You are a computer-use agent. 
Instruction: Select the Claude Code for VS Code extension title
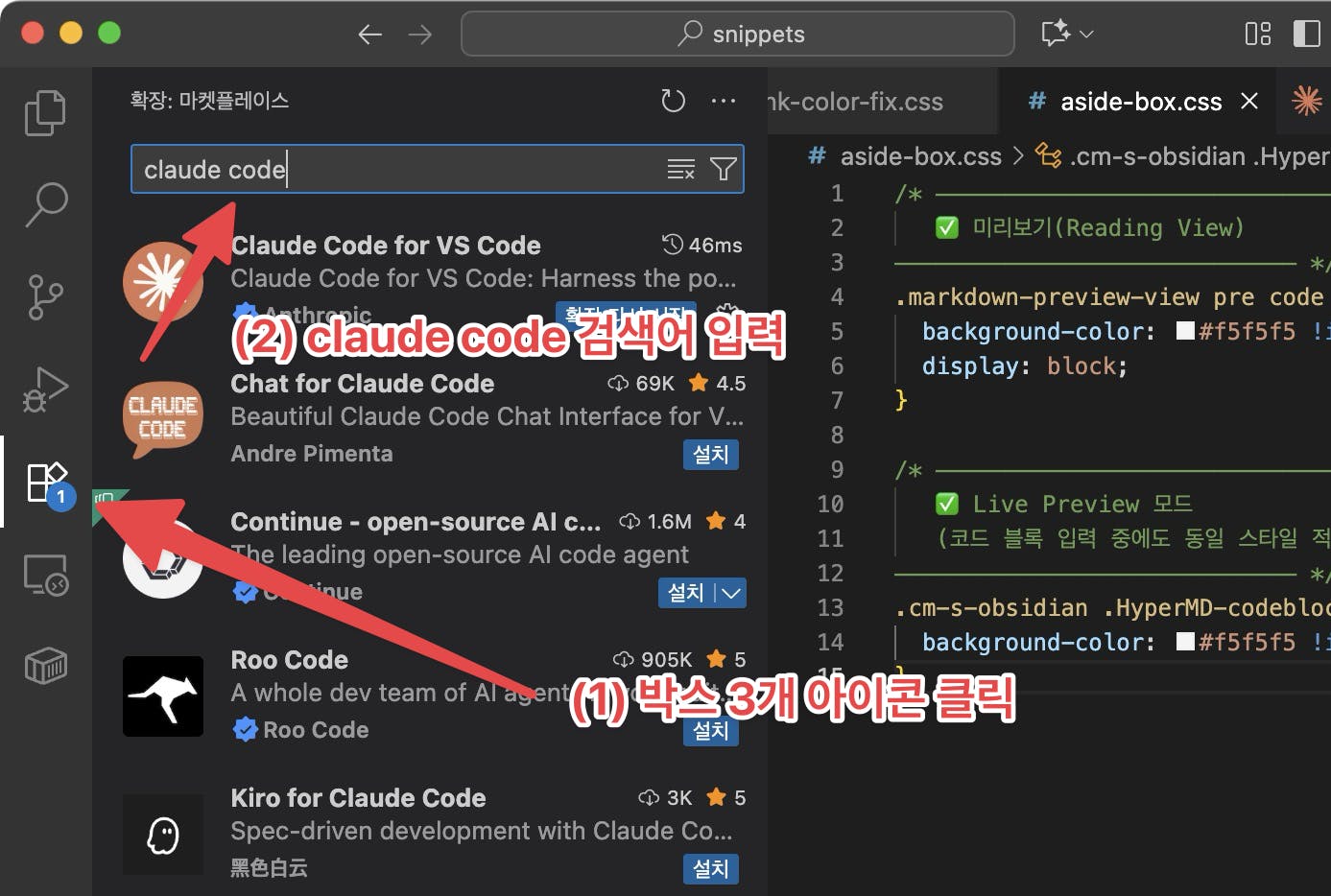coord(386,246)
